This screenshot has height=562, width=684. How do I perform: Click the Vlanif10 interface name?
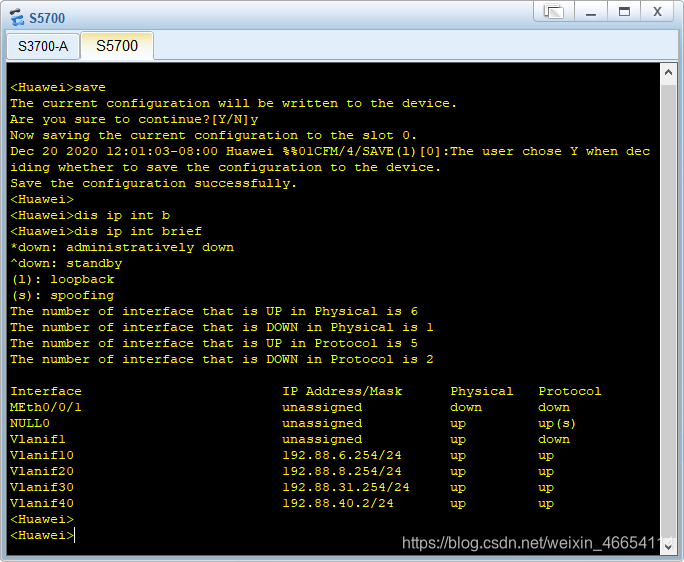(42, 456)
